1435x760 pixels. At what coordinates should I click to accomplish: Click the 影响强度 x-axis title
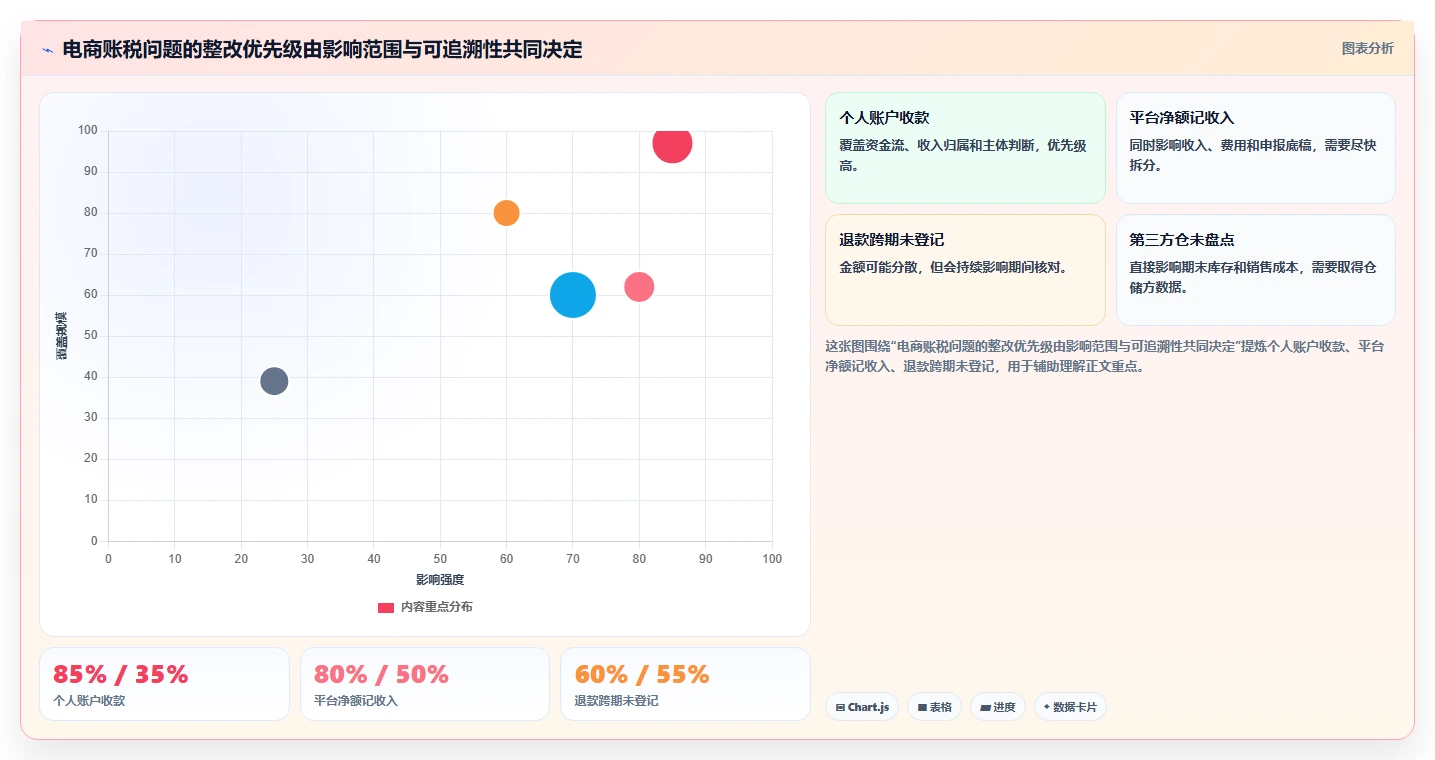coord(440,579)
